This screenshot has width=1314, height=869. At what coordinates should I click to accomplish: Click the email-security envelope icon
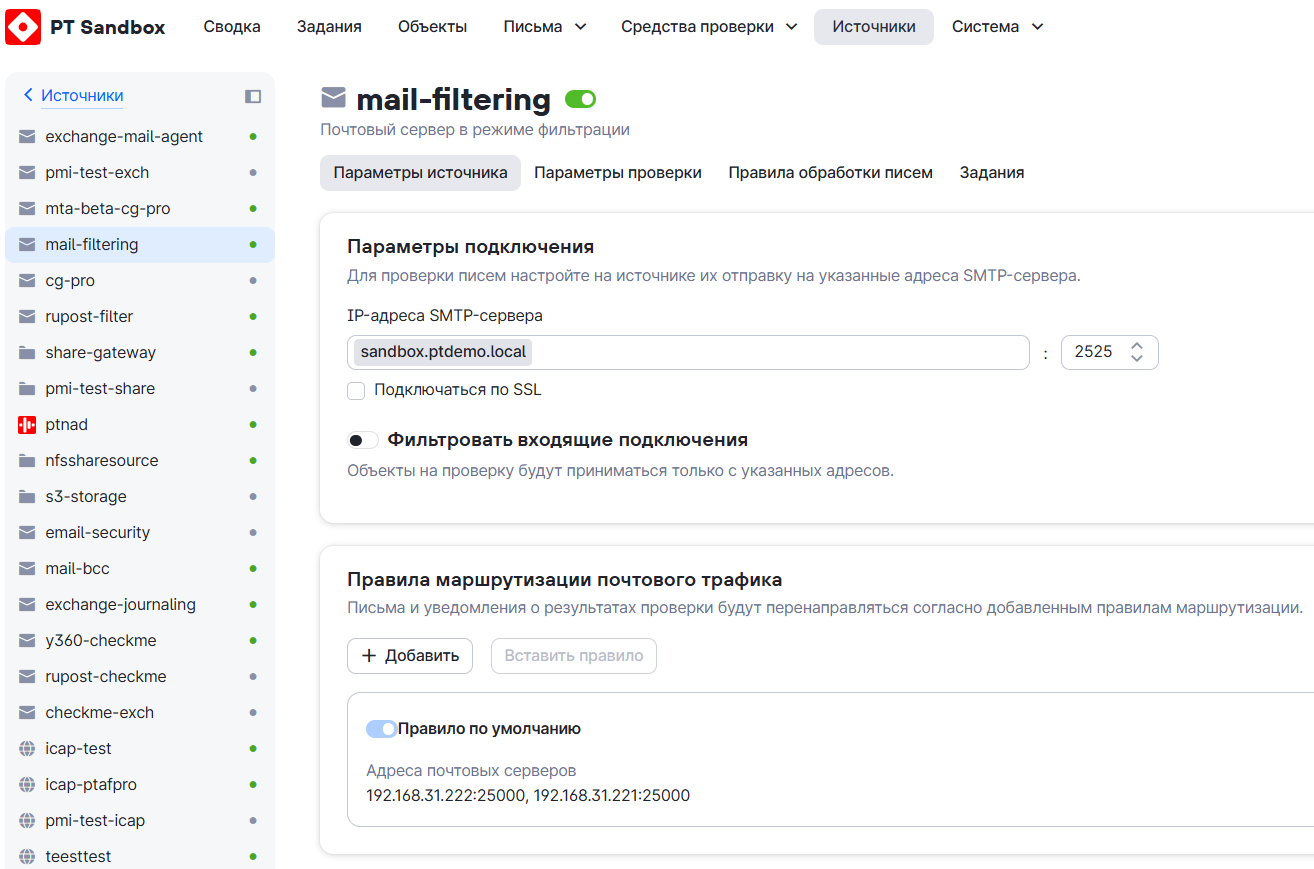pos(27,533)
